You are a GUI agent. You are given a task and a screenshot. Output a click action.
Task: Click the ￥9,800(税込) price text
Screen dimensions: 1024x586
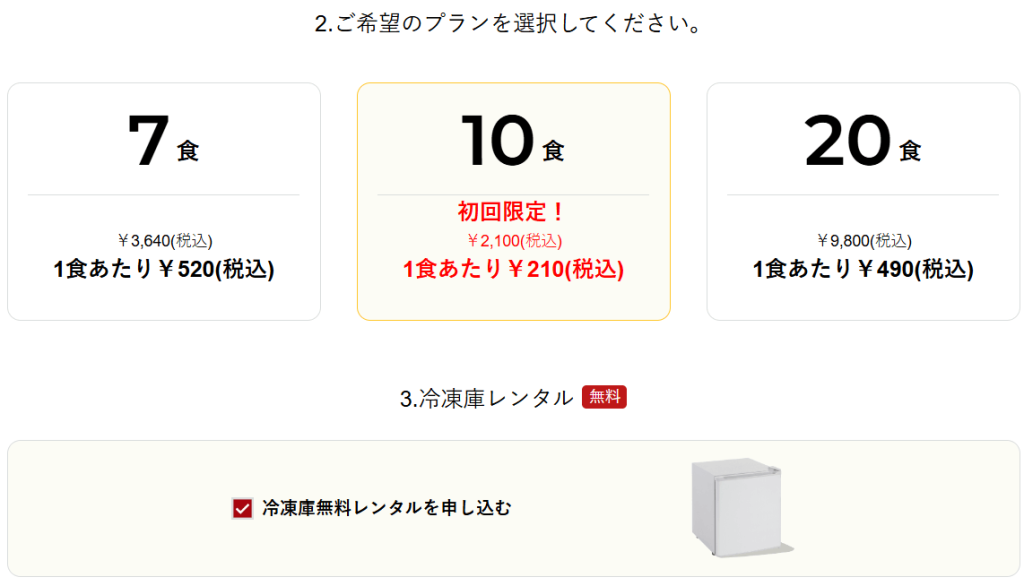862,240
